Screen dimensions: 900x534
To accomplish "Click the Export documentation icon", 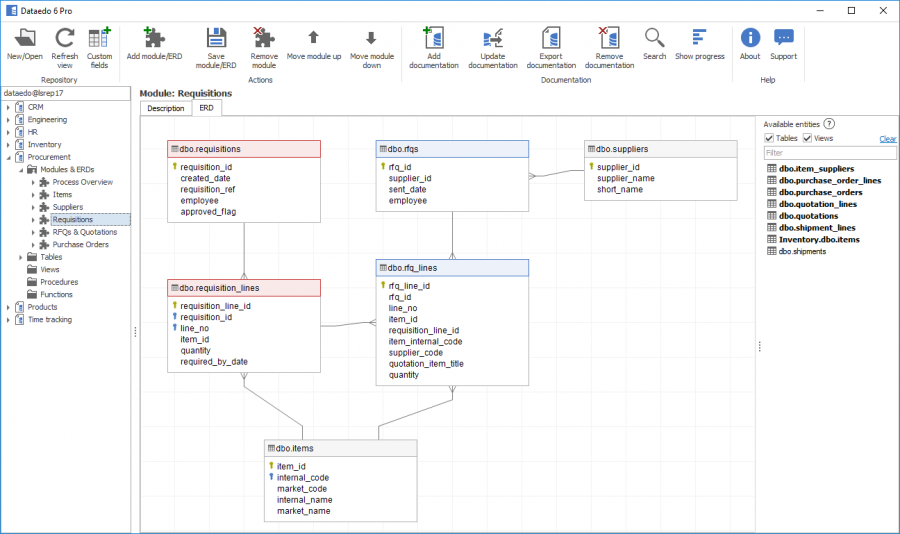I will pos(551,38).
